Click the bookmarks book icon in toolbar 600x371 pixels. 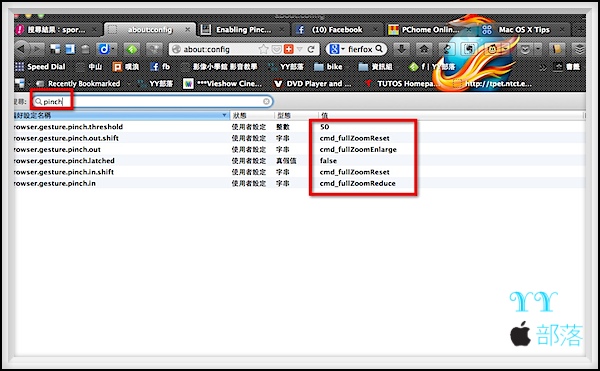[557, 49]
